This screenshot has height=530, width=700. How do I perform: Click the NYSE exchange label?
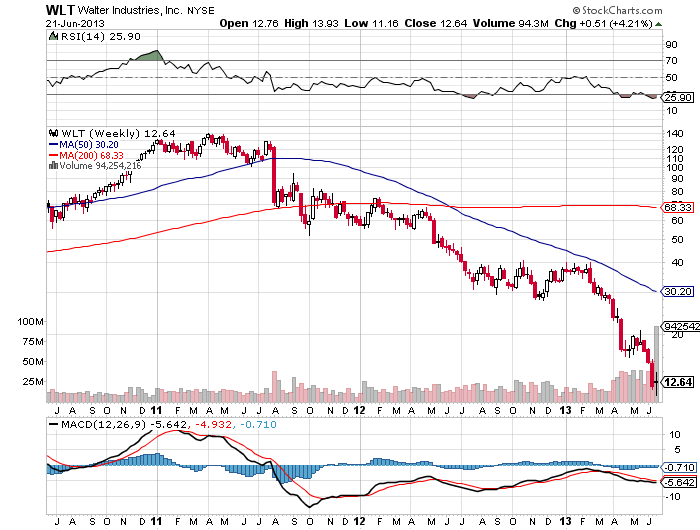[200, 11]
